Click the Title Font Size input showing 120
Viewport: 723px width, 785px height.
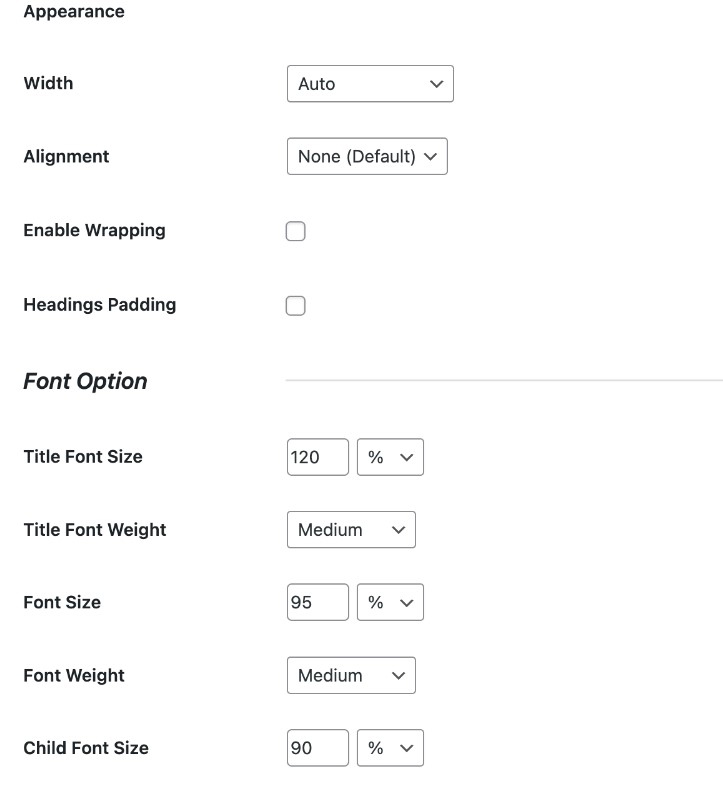[317, 457]
